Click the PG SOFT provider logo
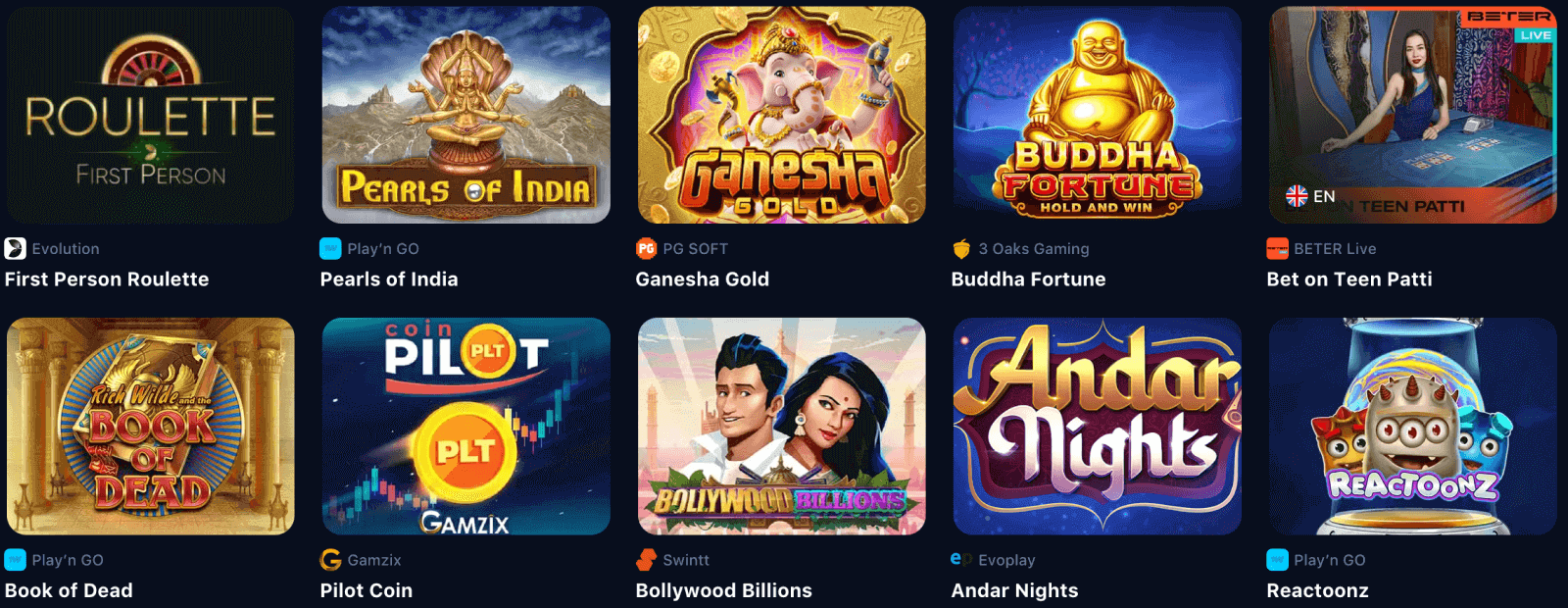Screen dimensions: 1568x608 click(646, 248)
